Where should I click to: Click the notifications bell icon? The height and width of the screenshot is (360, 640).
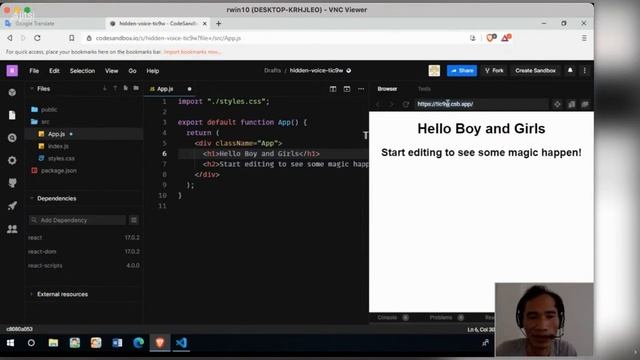570,71
